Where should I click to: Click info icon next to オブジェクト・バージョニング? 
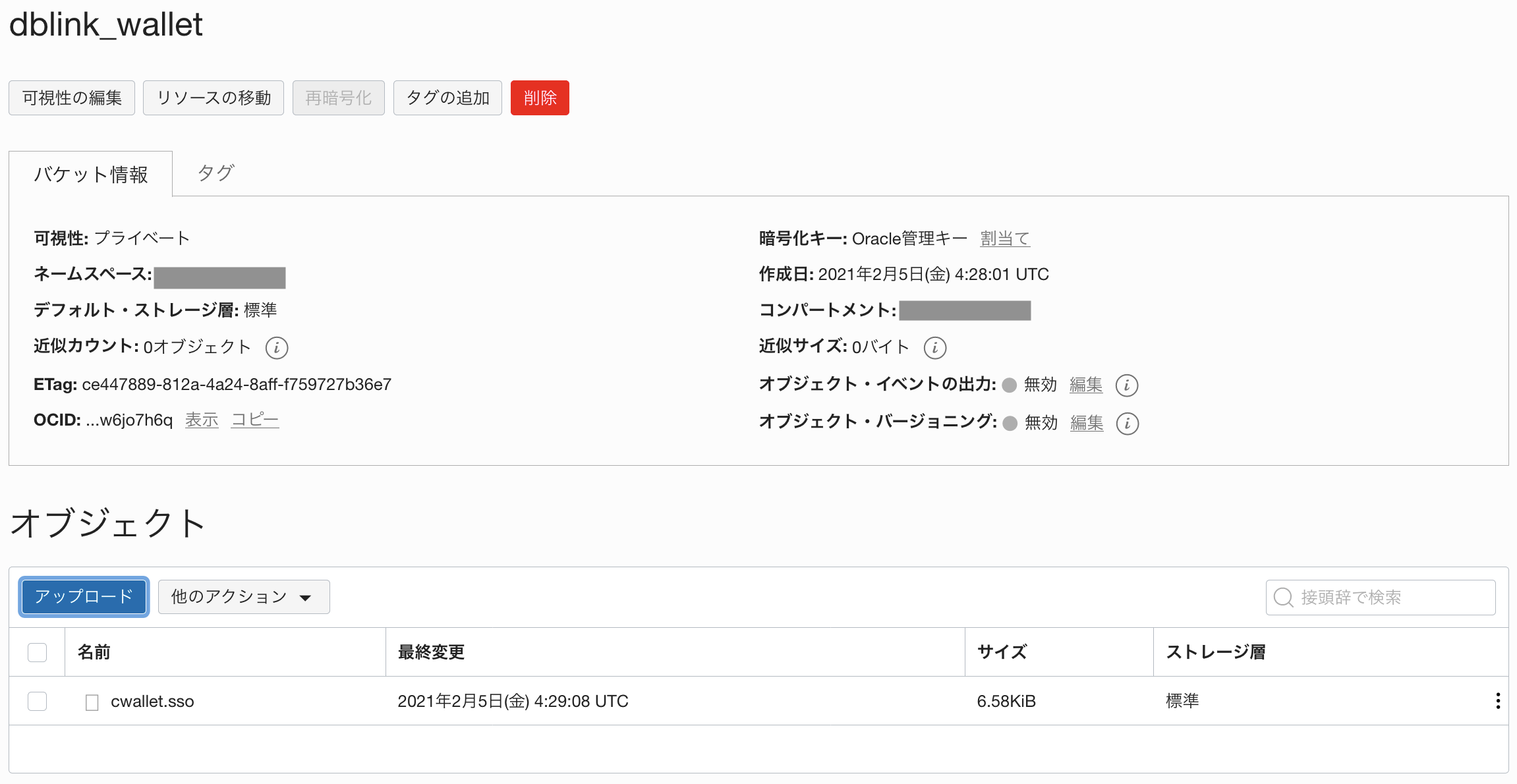(x=1128, y=424)
